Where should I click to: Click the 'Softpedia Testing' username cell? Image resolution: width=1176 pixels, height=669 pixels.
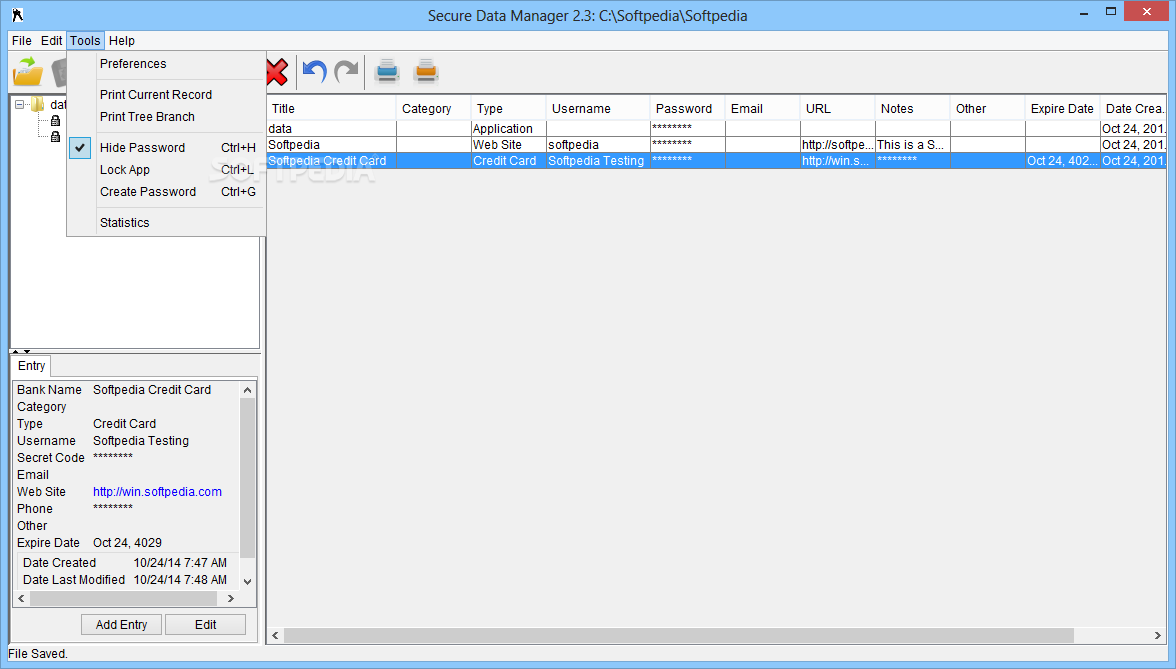pyautogui.click(x=598, y=160)
